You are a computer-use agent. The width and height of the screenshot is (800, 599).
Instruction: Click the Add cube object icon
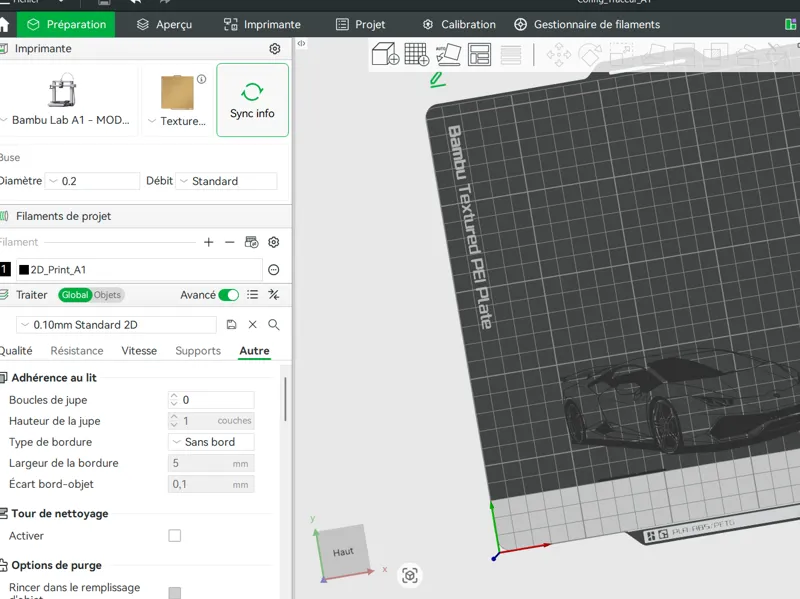(x=385, y=54)
